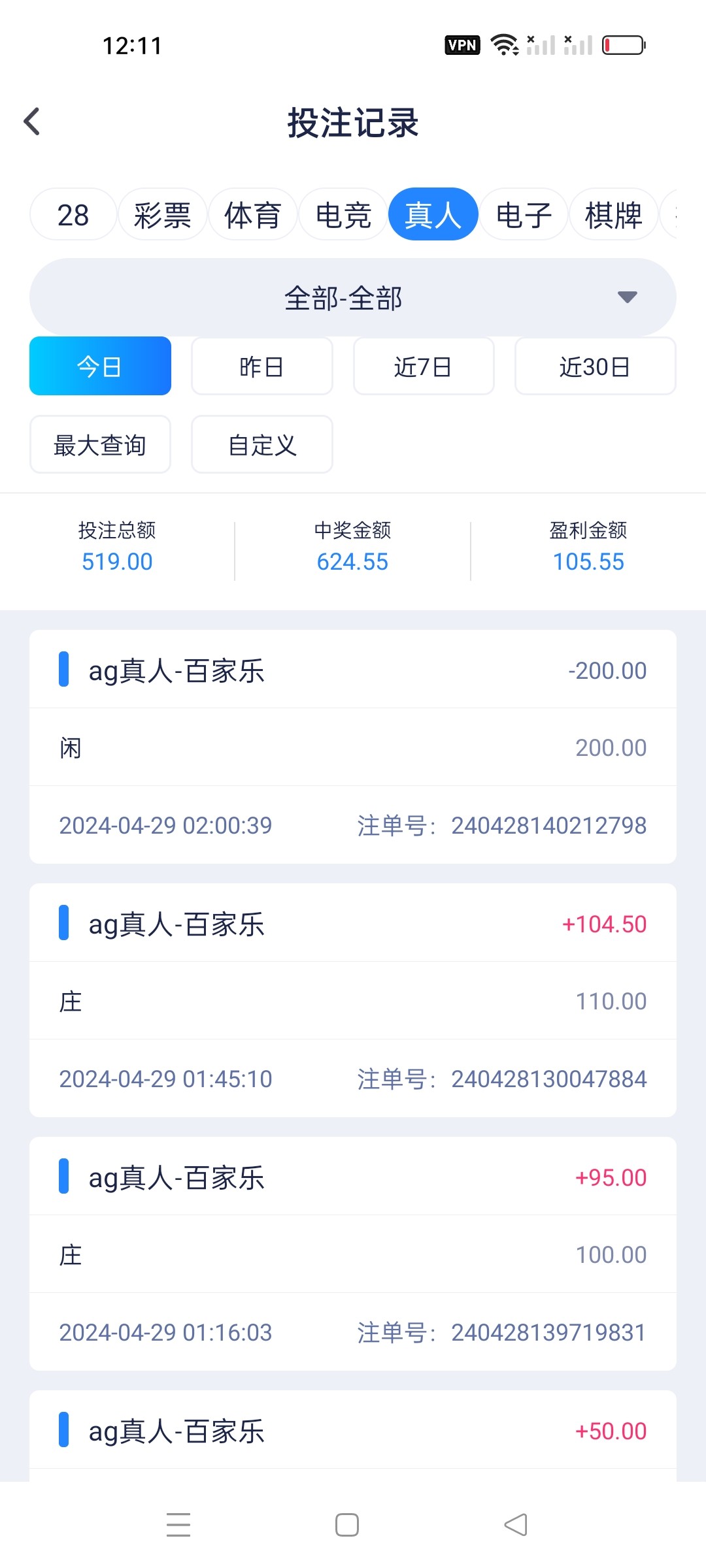
Task: Tap the VPN status bar icon
Action: (x=462, y=45)
